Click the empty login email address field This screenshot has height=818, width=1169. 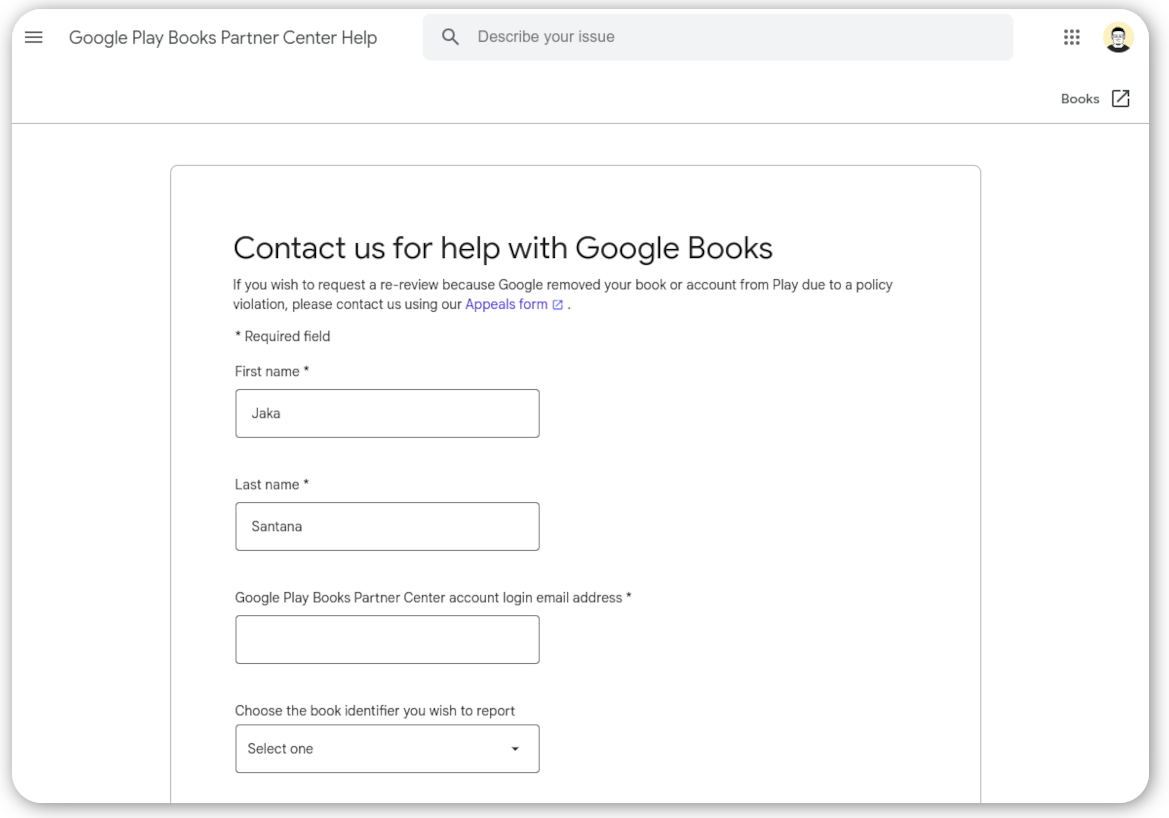pos(387,639)
